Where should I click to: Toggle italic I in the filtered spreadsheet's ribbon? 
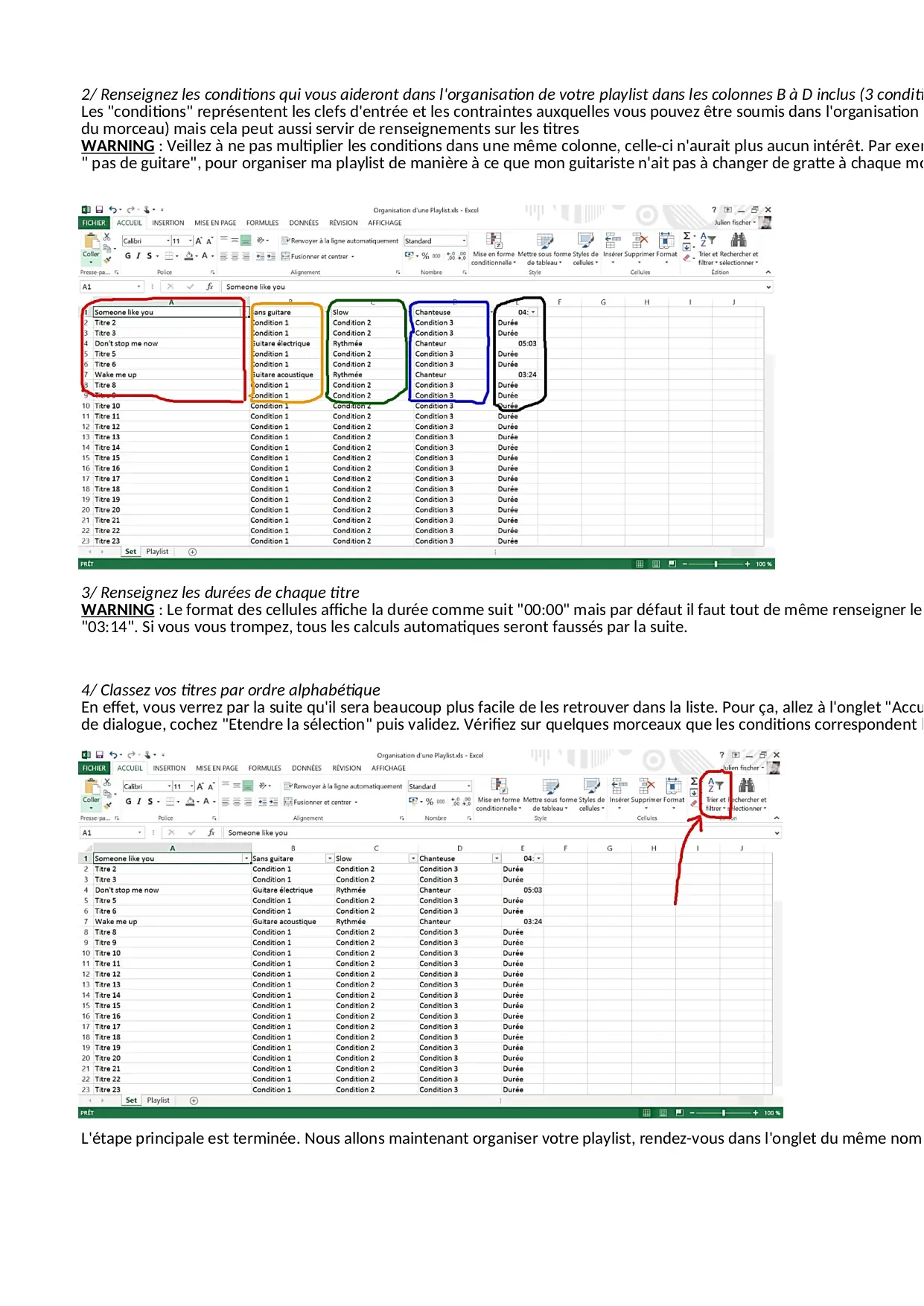138,802
